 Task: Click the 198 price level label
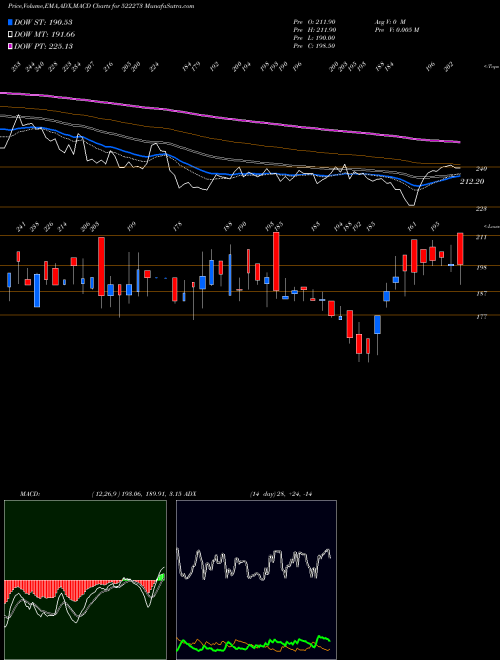(481, 267)
